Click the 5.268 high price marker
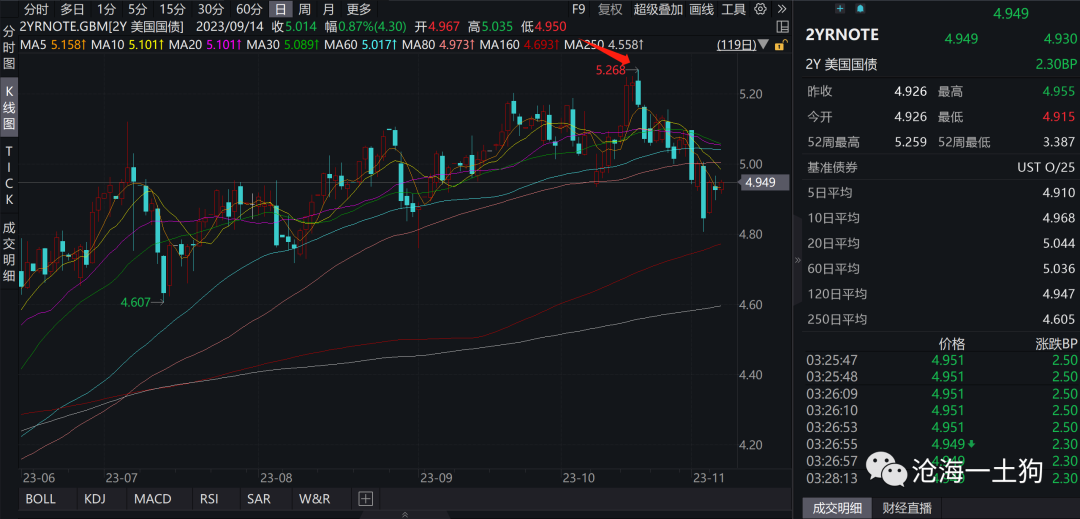The width and height of the screenshot is (1080, 519). pyautogui.click(x=611, y=70)
